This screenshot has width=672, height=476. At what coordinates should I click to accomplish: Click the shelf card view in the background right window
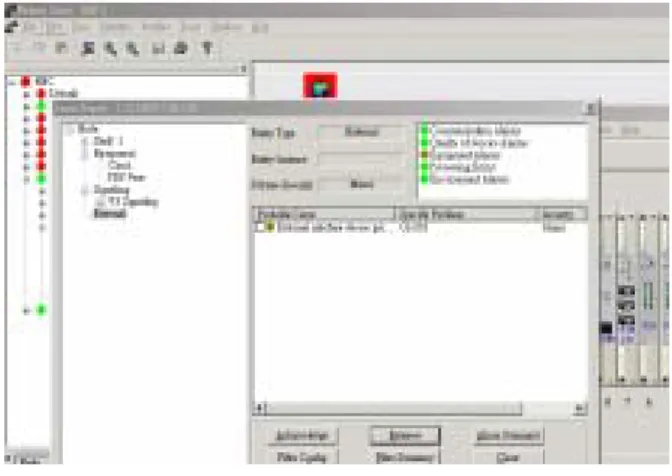[x=636, y=300]
